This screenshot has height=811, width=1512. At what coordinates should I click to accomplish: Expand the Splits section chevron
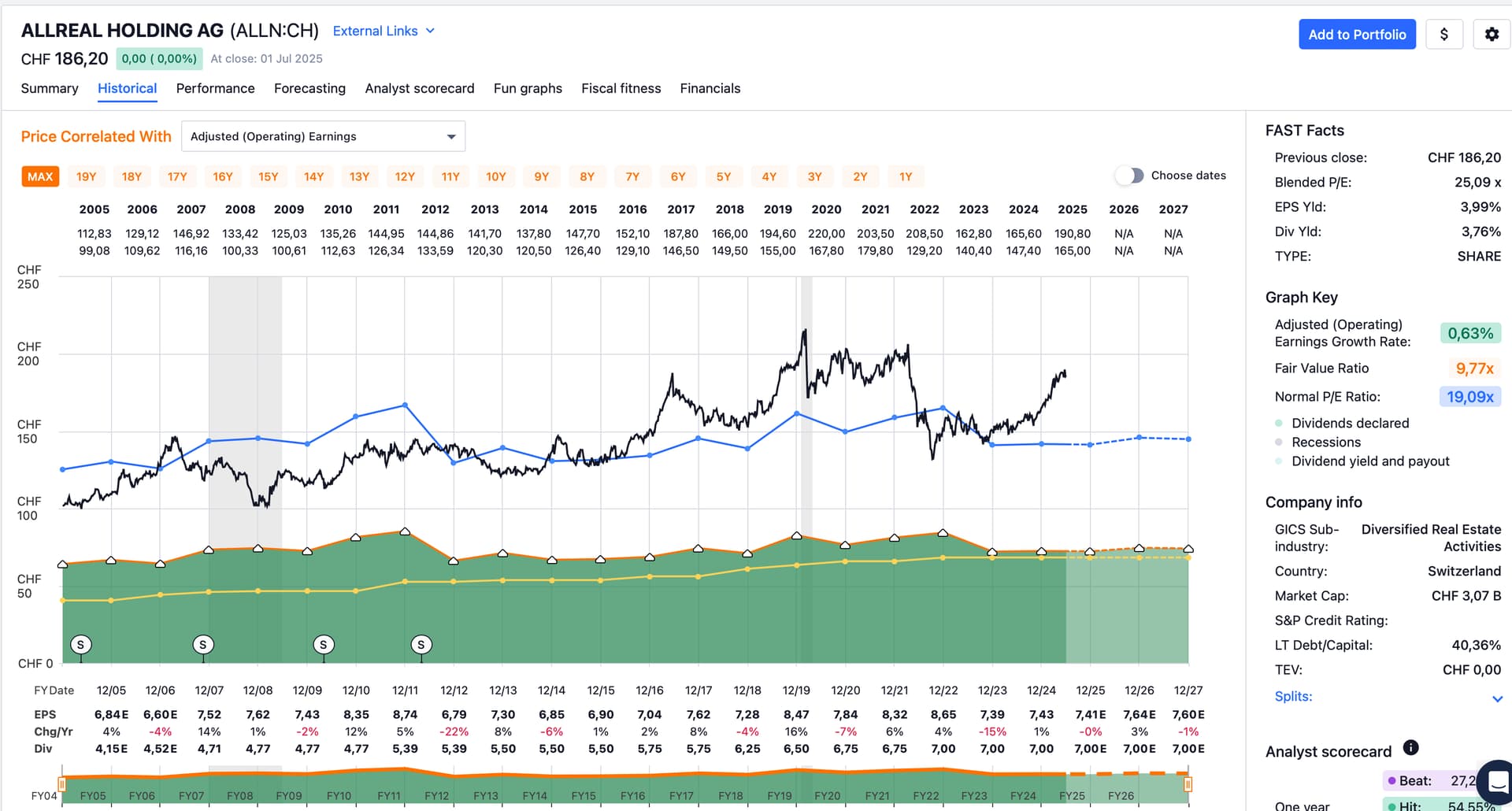click(1497, 698)
